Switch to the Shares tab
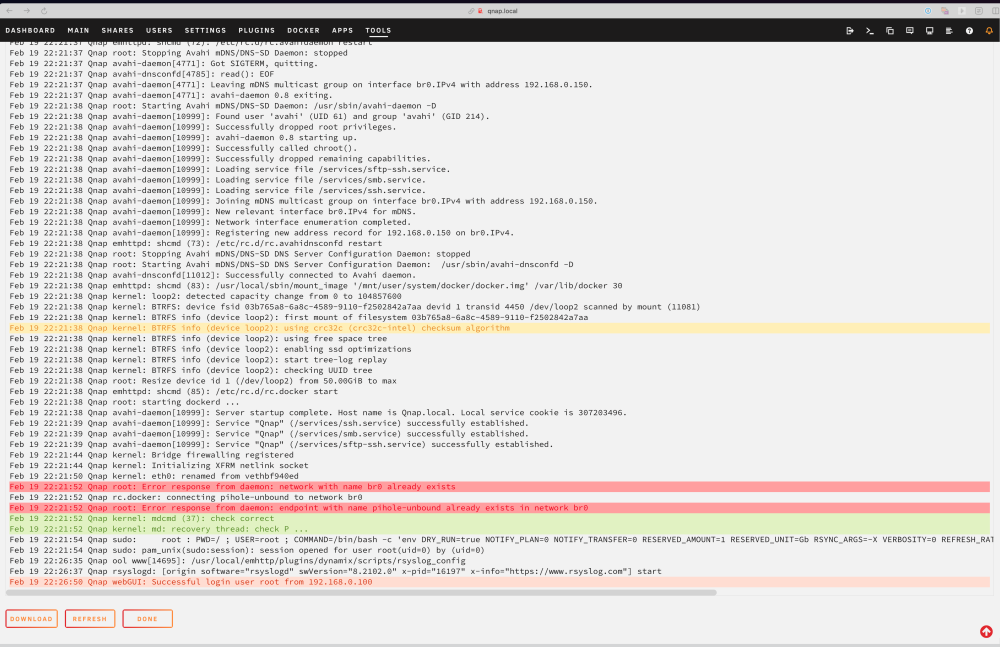Image resolution: width=1000 pixels, height=647 pixels. (117, 31)
